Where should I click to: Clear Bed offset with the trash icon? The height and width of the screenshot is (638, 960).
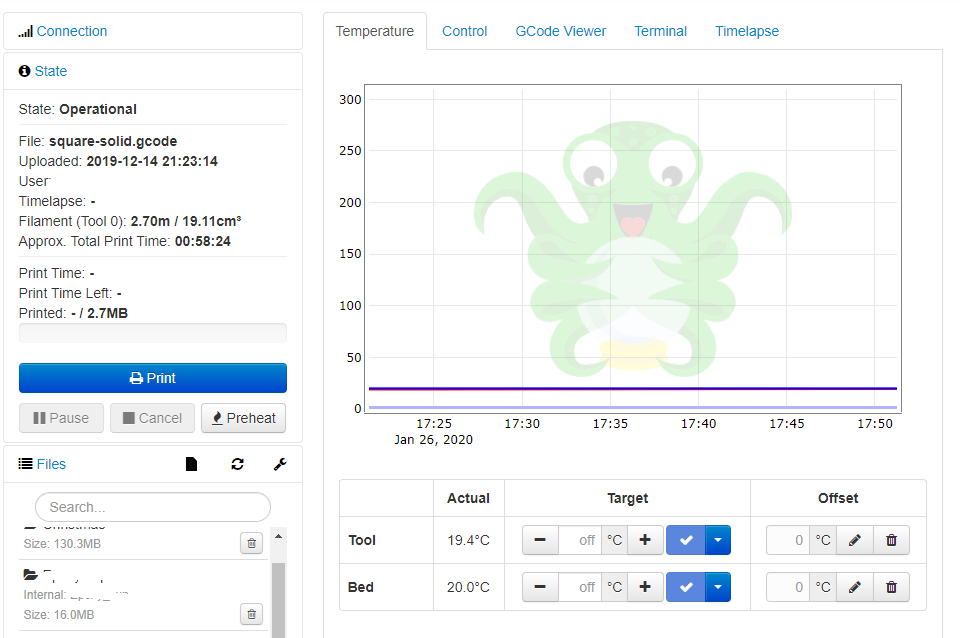pos(891,587)
